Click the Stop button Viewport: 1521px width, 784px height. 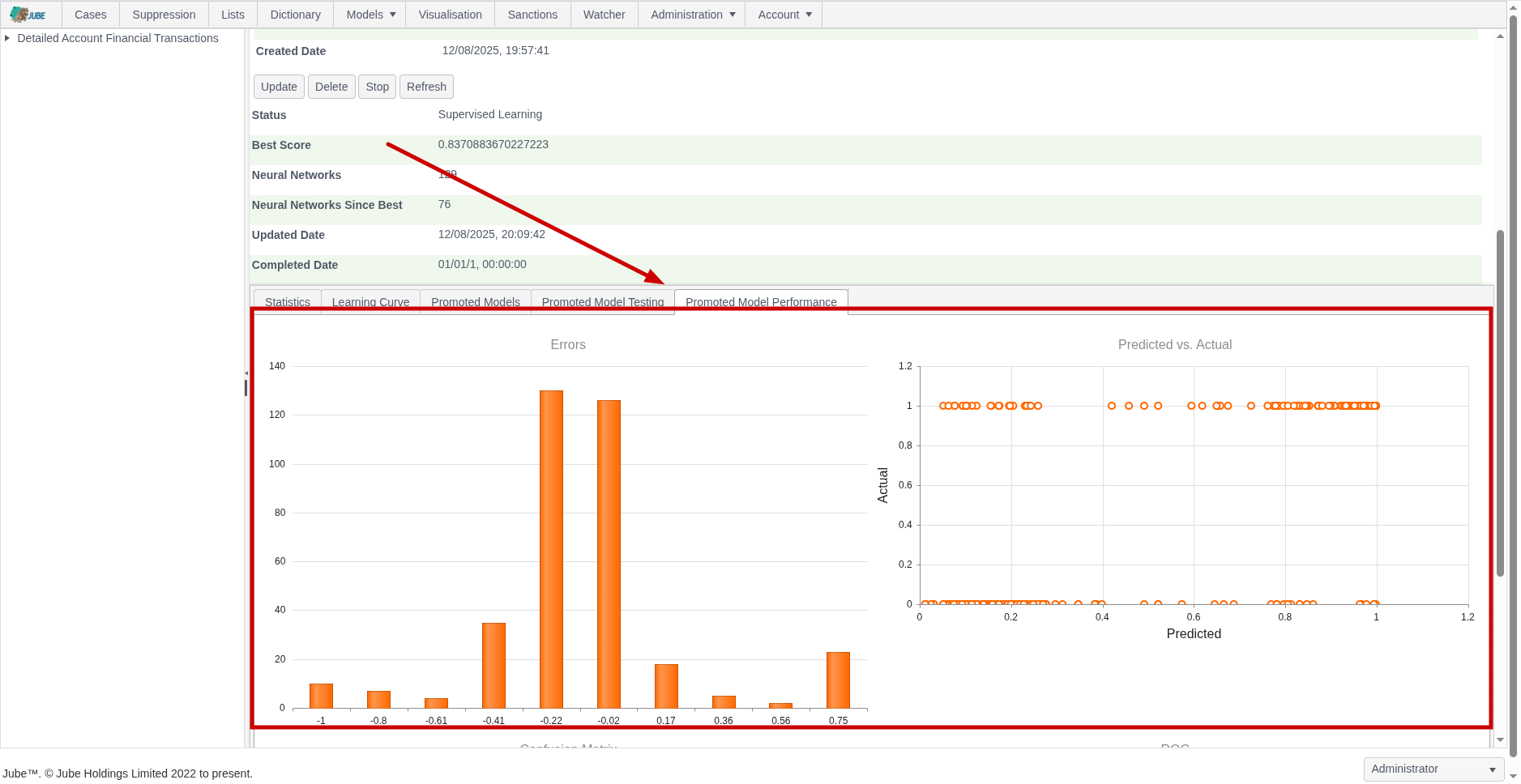[377, 87]
